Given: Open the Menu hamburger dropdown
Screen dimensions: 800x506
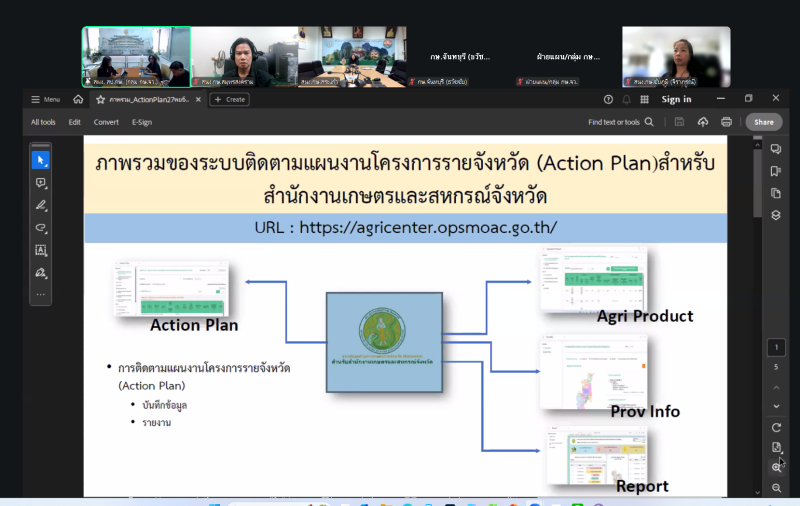Looking at the screenshot, I should tap(45, 99).
